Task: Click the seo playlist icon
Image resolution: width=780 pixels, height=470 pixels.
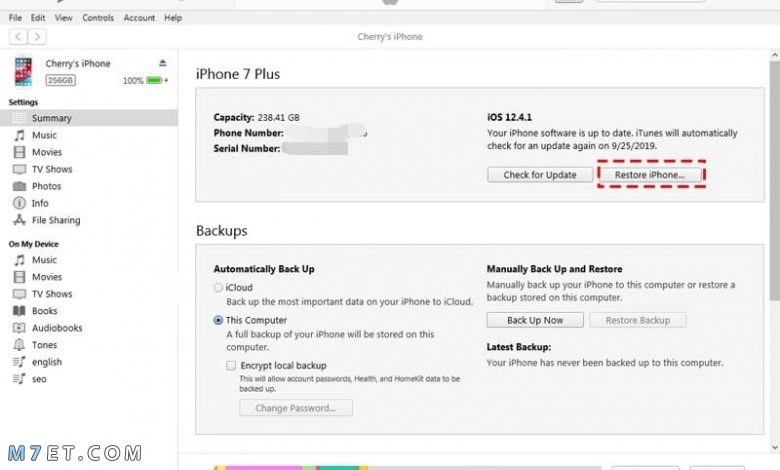Action: (19, 379)
